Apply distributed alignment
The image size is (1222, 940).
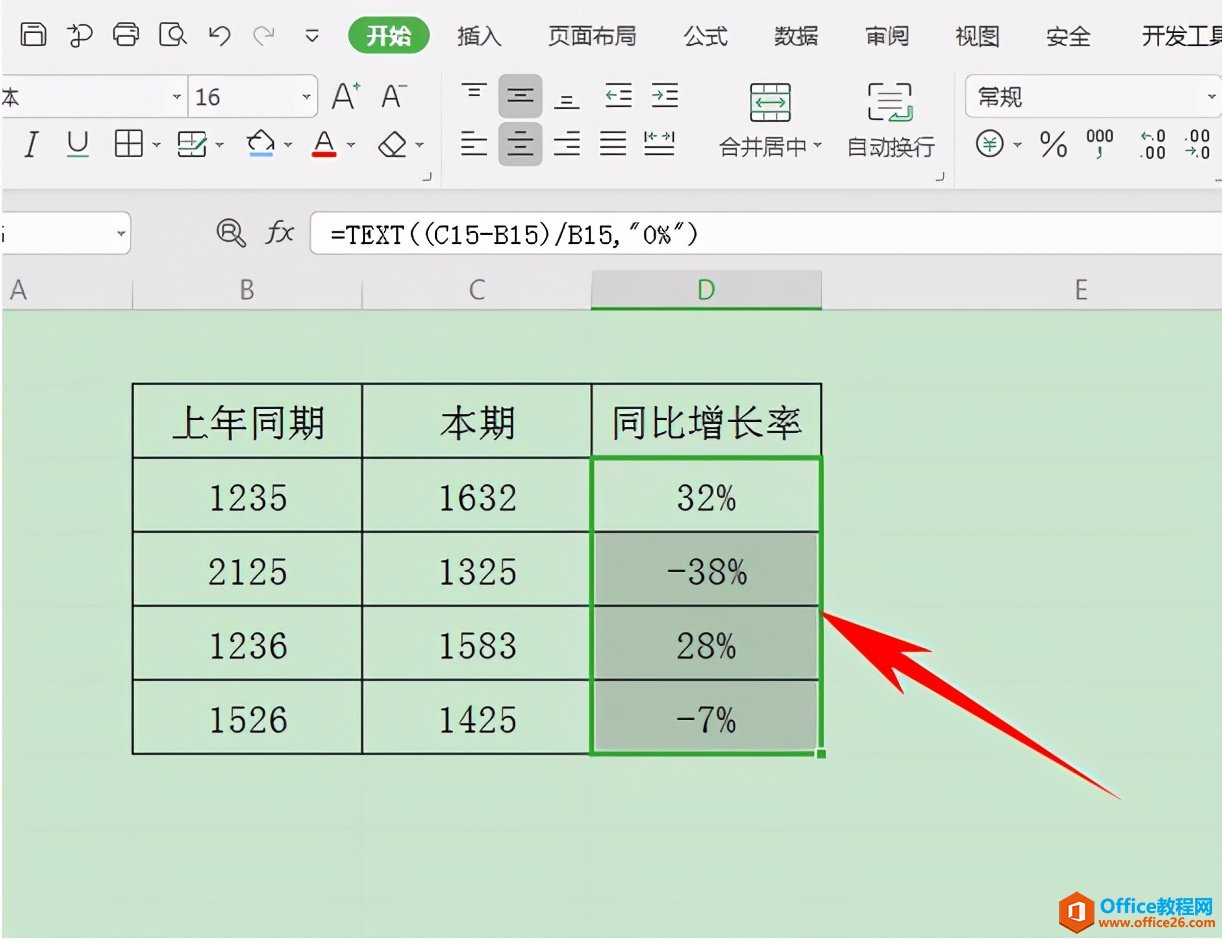click(659, 145)
